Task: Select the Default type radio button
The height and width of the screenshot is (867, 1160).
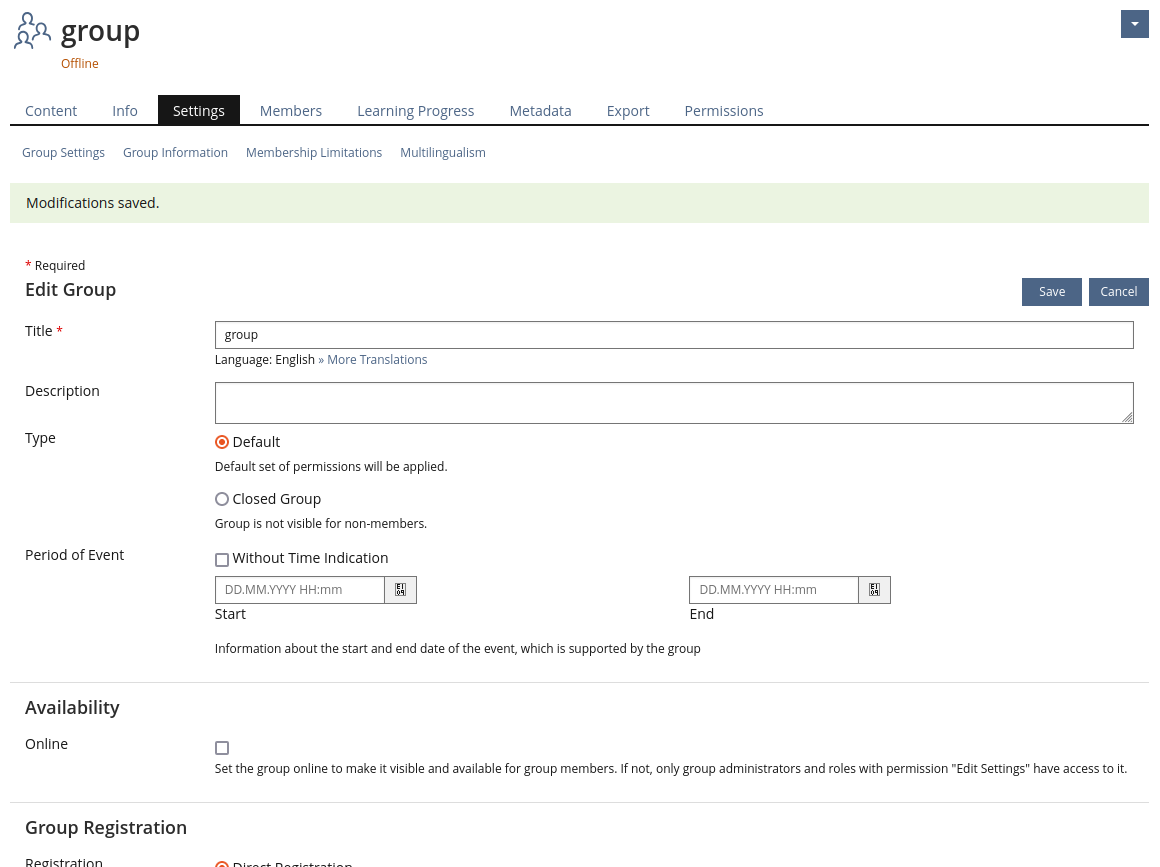Action: click(222, 442)
